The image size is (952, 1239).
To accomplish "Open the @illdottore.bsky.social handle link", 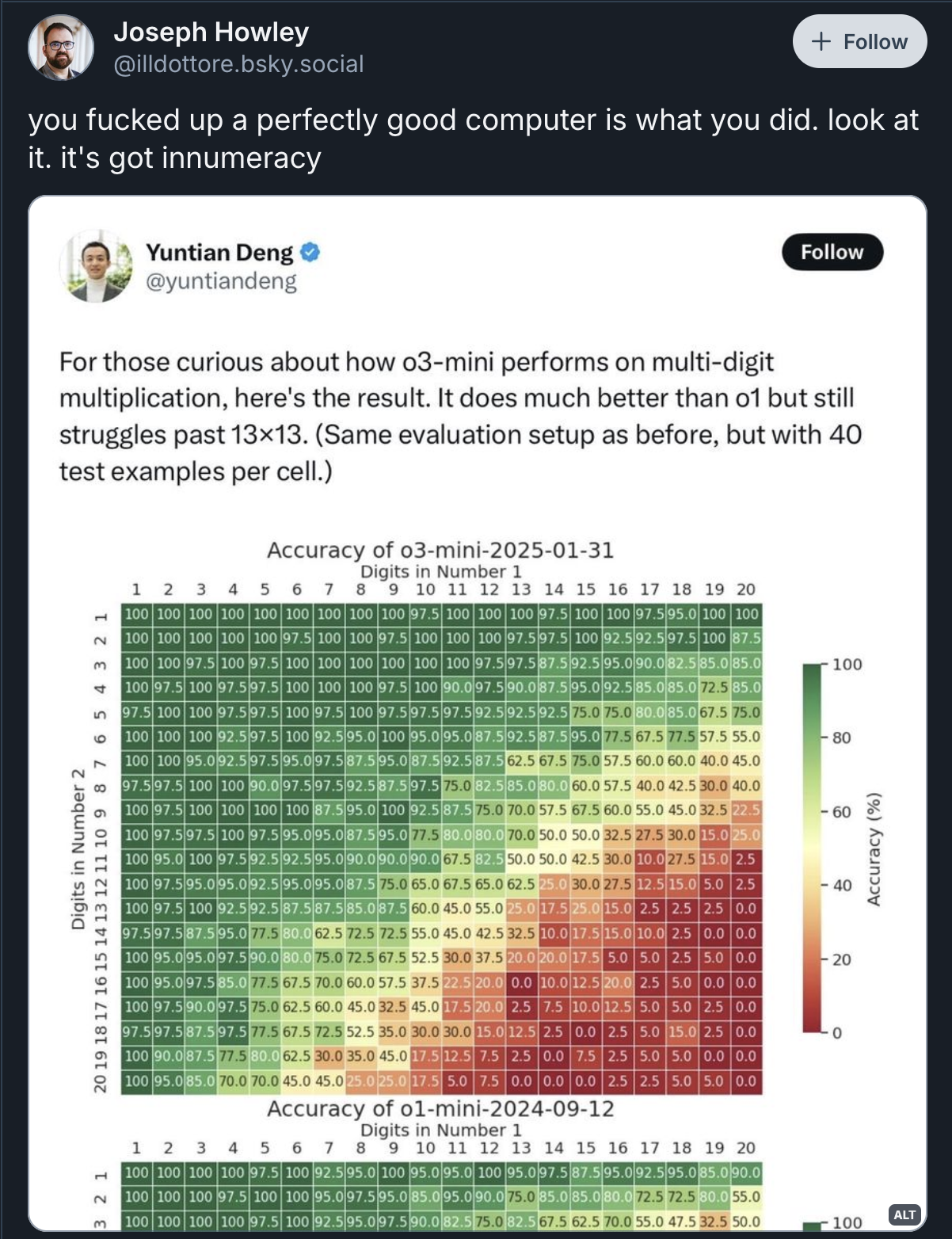I will (x=238, y=64).
